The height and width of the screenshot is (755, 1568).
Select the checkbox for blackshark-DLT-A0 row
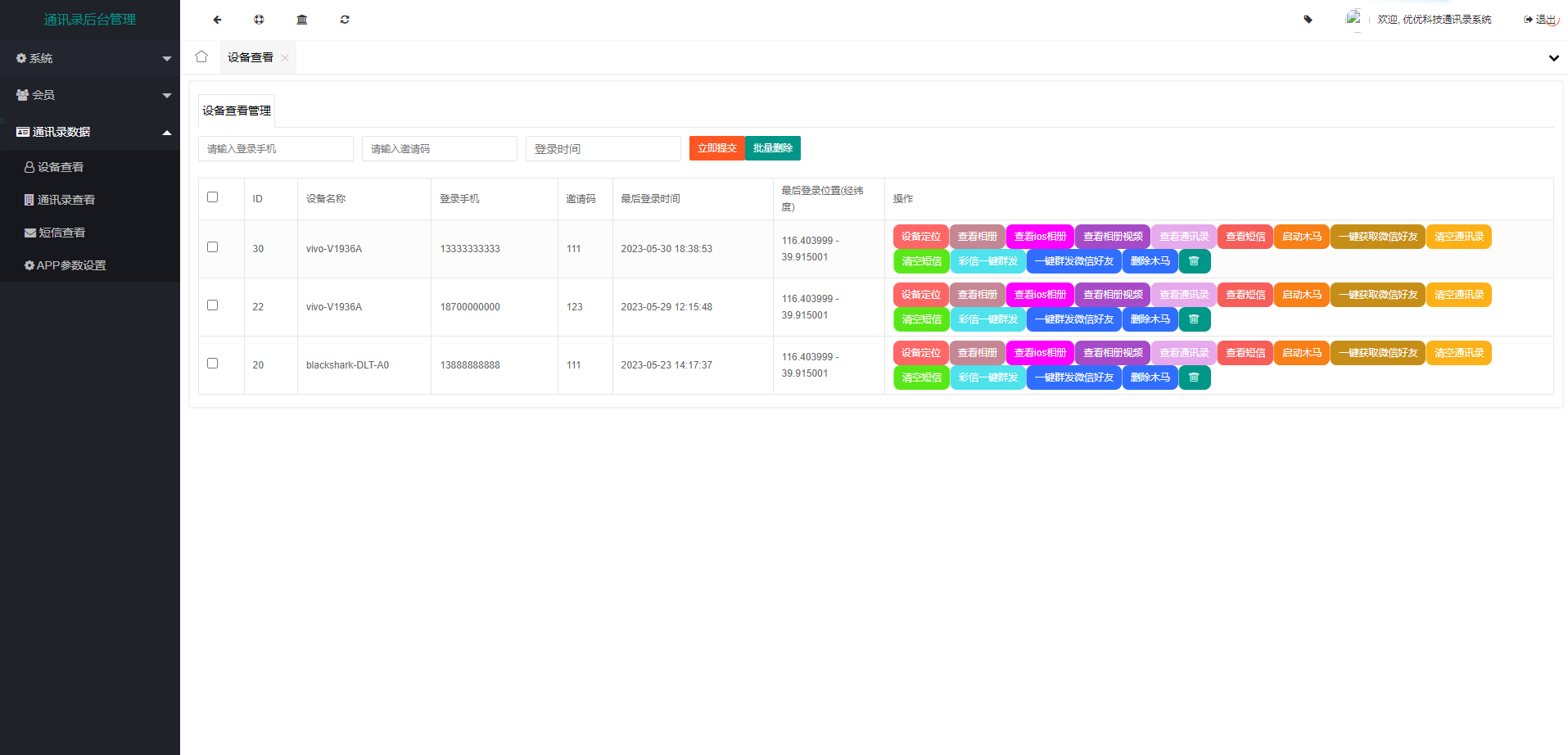pos(213,364)
